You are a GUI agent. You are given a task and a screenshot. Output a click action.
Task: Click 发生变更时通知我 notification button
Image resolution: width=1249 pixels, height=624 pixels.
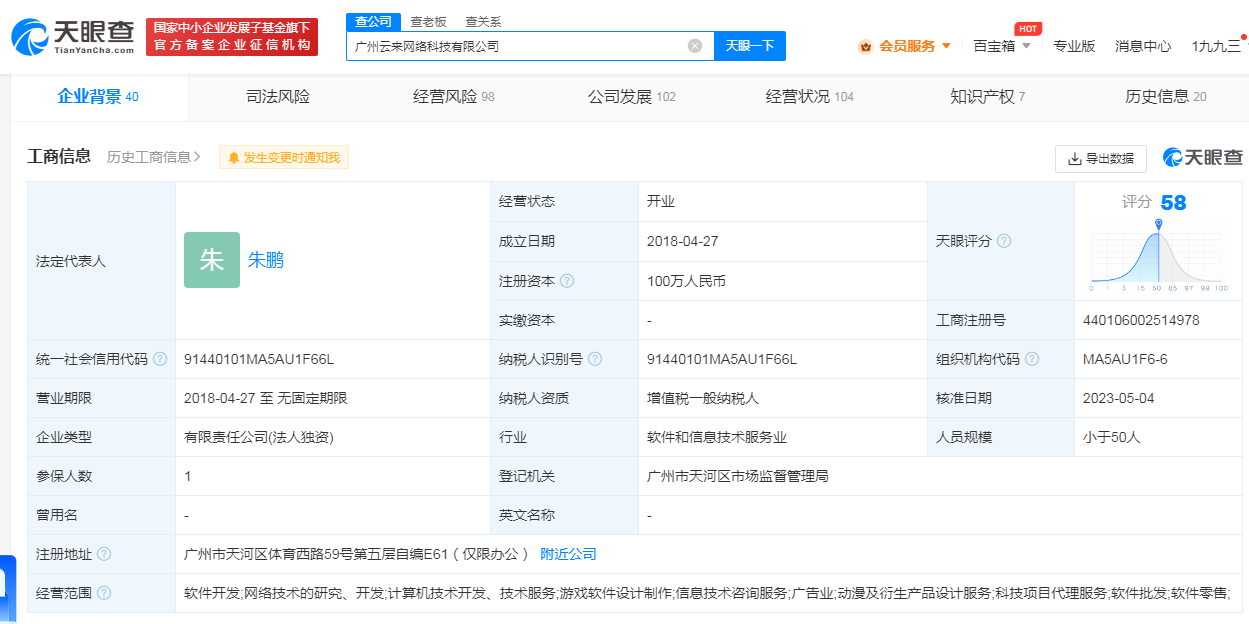coord(284,158)
